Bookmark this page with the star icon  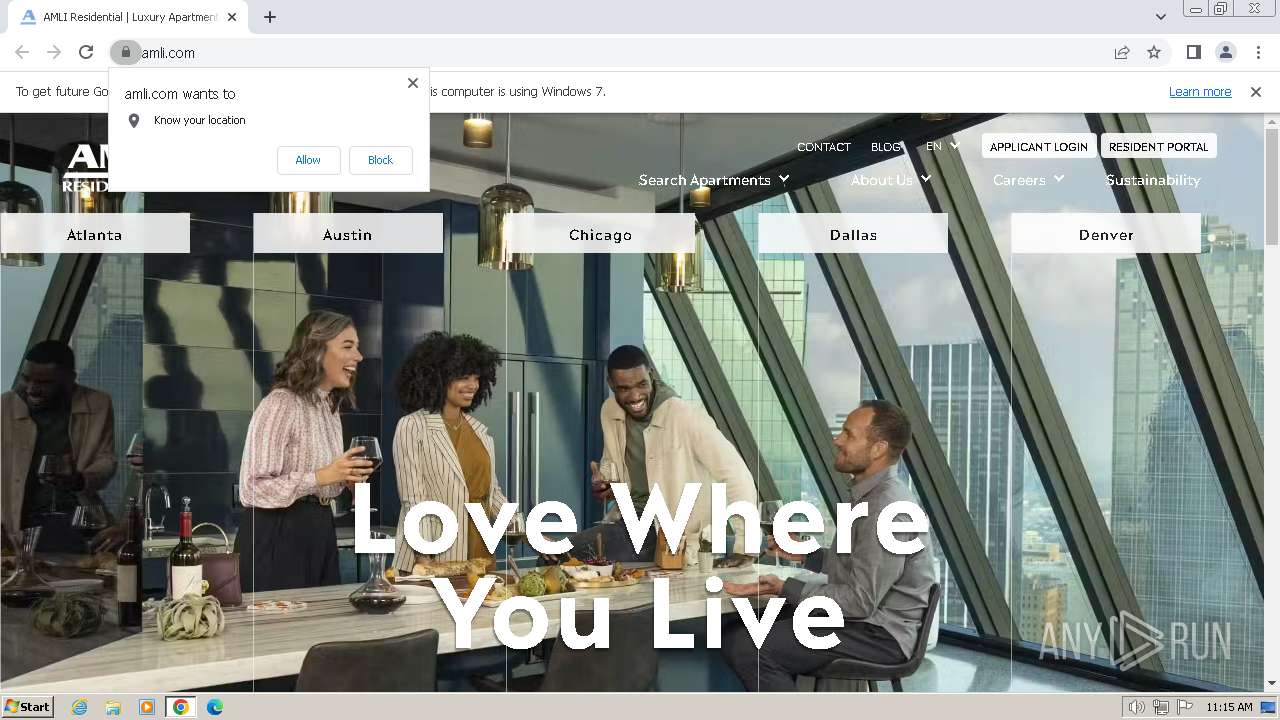click(x=1154, y=52)
